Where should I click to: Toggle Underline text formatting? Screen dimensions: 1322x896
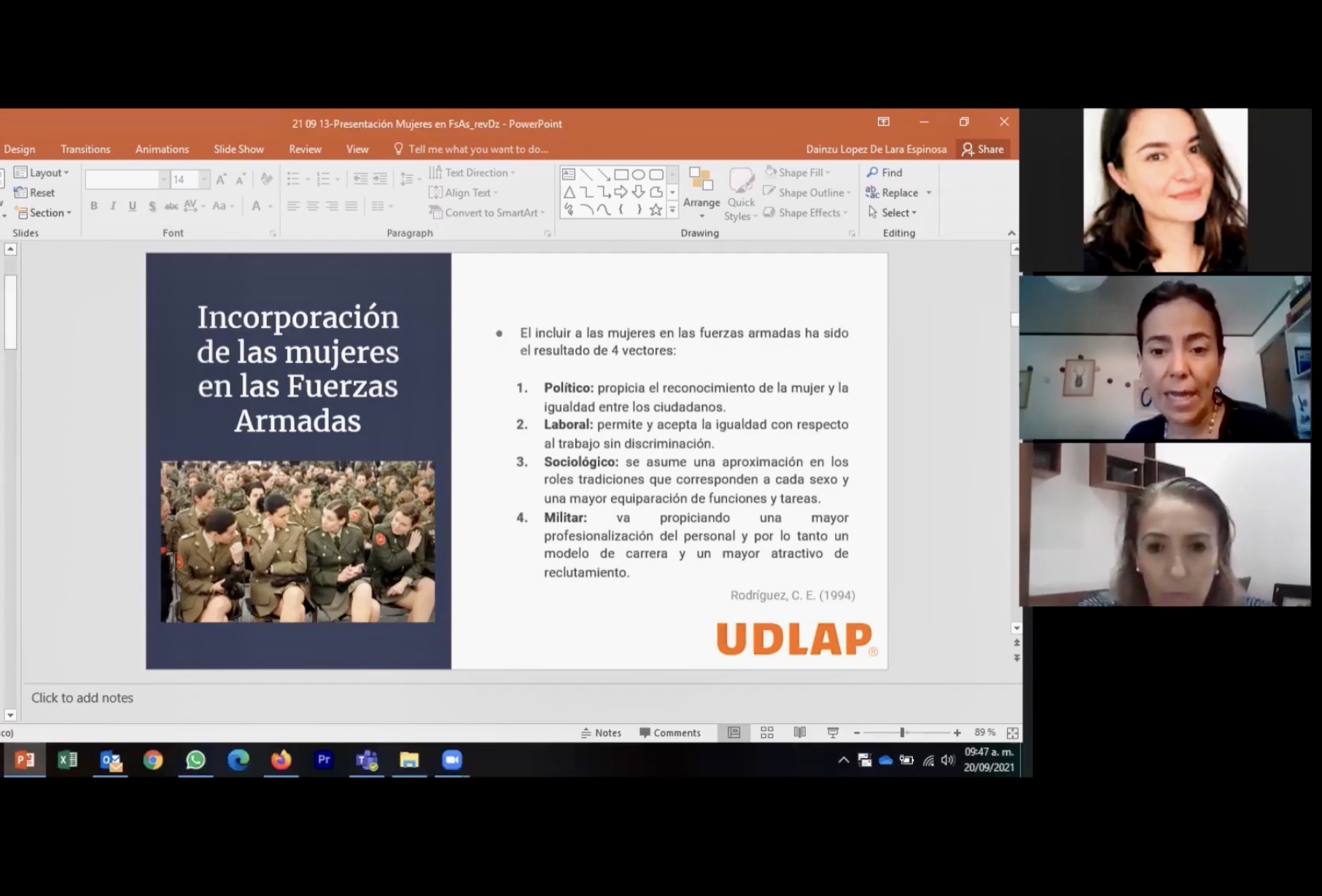(132, 206)
